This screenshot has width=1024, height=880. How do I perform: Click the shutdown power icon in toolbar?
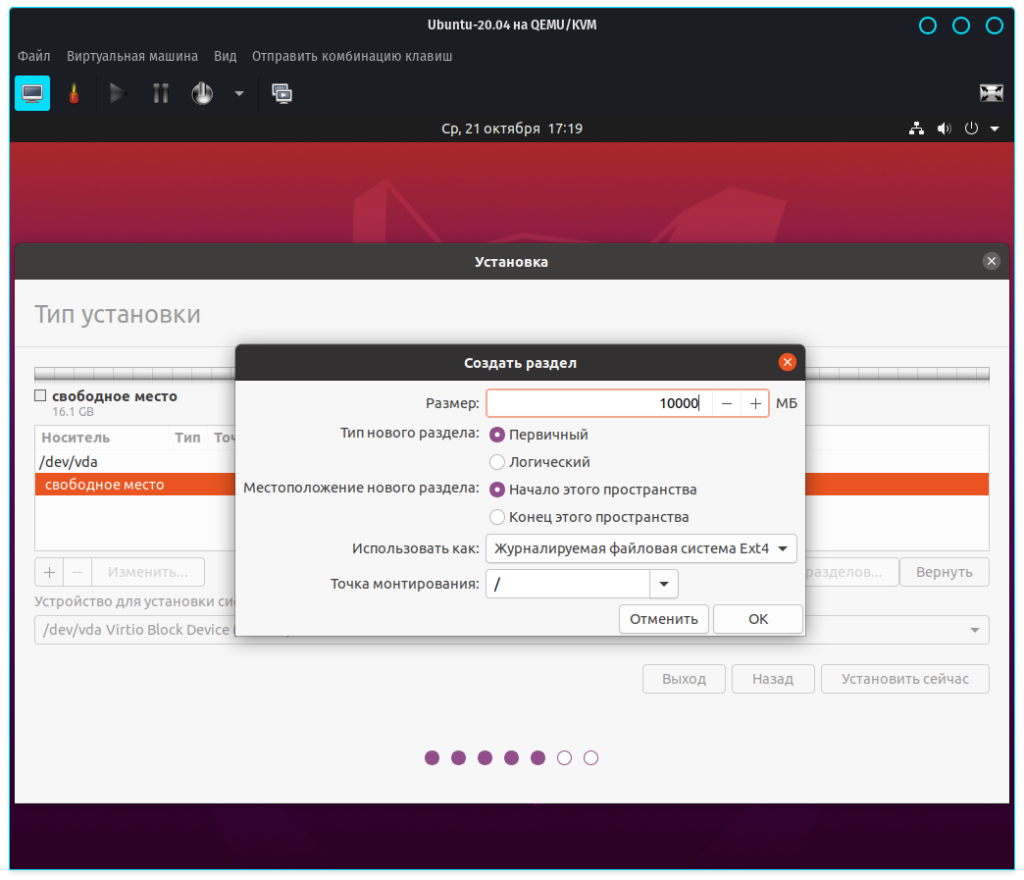[203, 93]
